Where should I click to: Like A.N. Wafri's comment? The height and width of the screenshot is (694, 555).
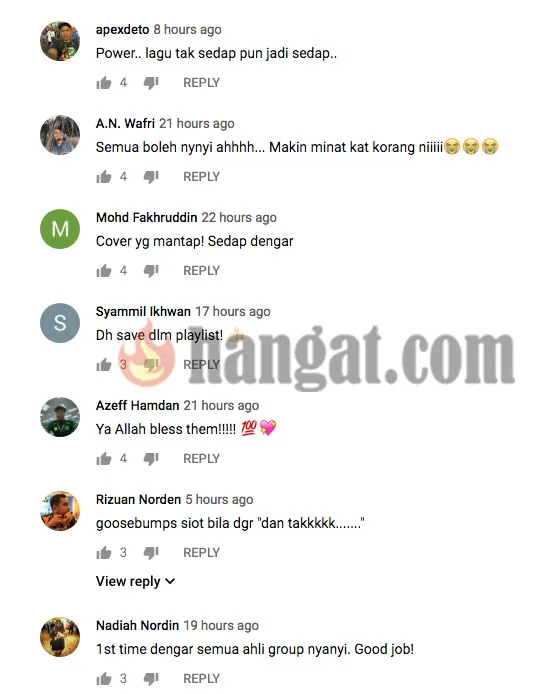pyautogui.click(x=104, y=177)
